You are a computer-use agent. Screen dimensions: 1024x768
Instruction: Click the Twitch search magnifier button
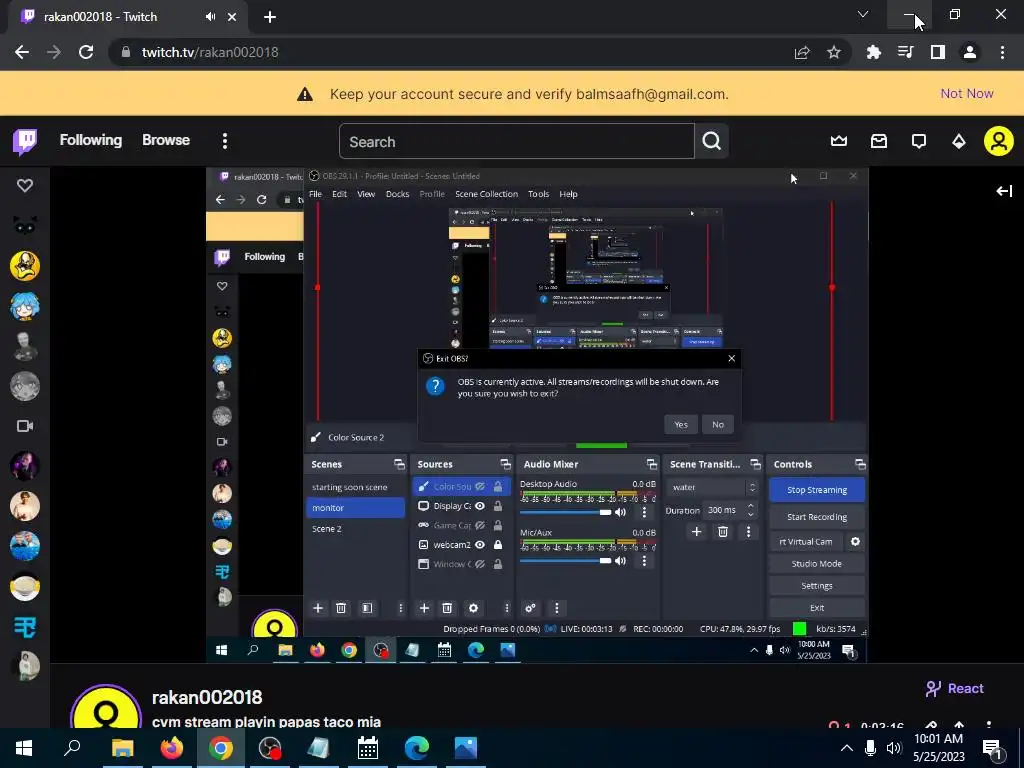pos(712,141)
